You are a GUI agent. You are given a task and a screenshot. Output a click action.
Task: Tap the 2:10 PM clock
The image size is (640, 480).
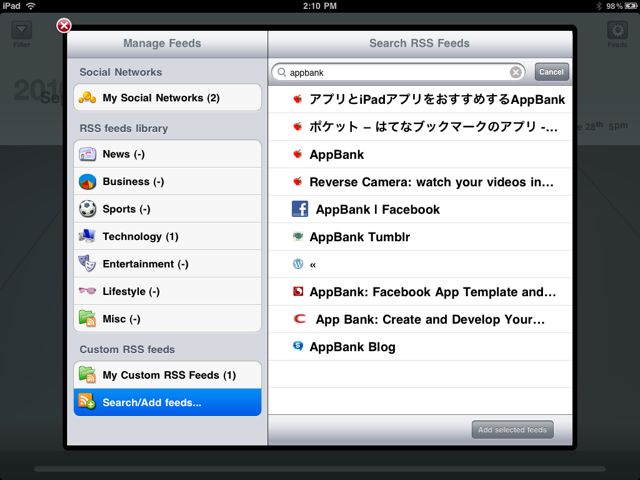(x=320, y=6)
